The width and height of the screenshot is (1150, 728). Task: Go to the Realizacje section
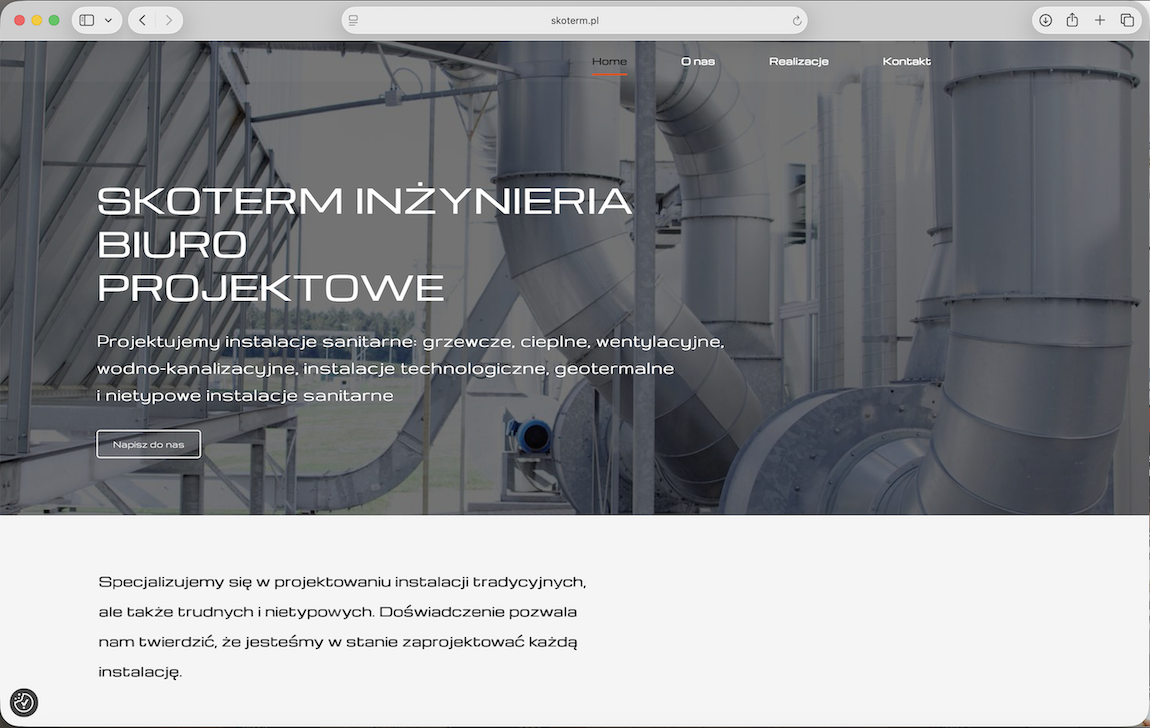(798, 62)
